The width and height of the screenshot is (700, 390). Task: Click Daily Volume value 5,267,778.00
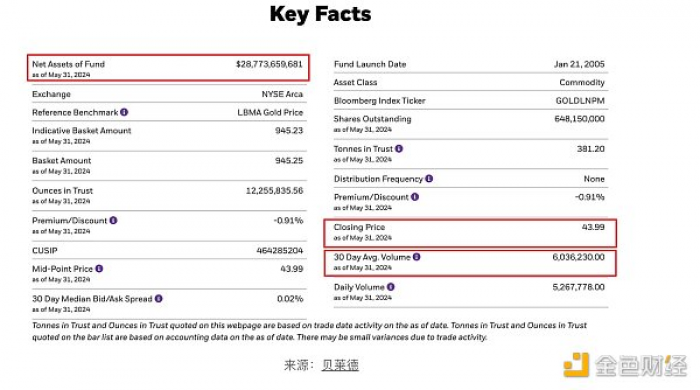pos(579,287)
